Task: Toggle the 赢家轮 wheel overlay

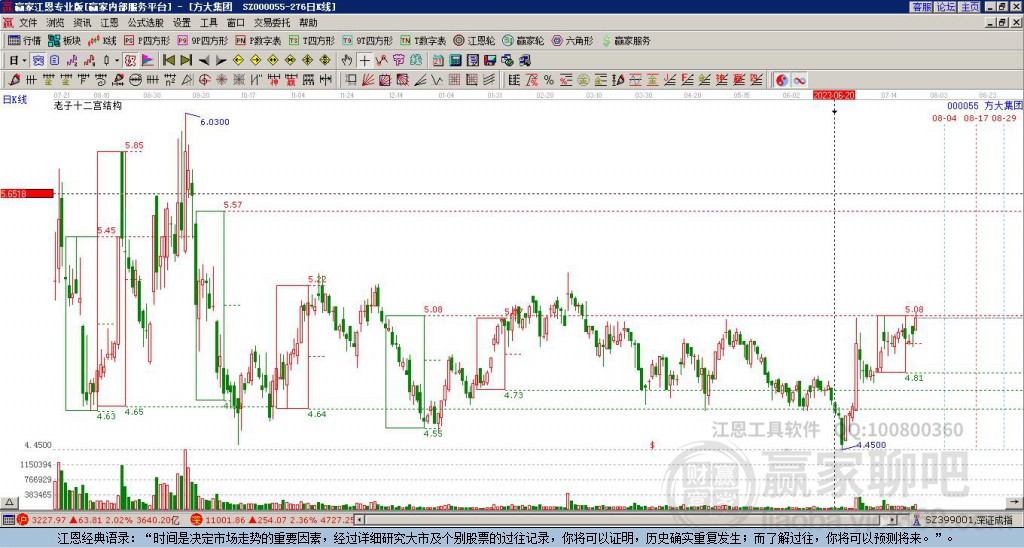Action: pos(523,40)
